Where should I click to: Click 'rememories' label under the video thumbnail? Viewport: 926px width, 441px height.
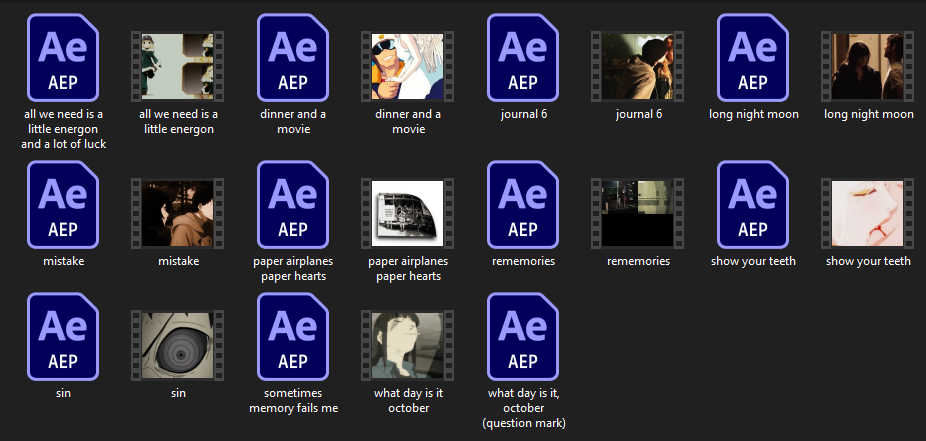(x=638, y=260)
